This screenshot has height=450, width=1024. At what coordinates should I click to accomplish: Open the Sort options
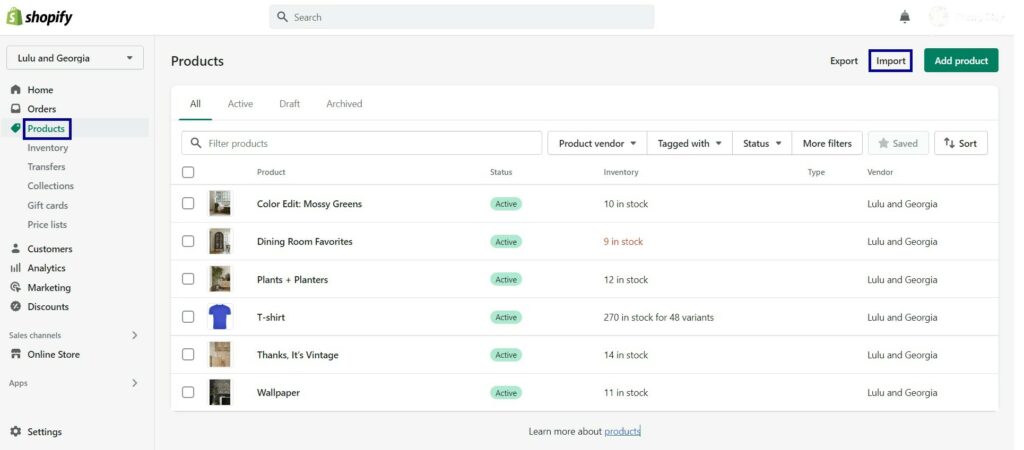point(961,143)
